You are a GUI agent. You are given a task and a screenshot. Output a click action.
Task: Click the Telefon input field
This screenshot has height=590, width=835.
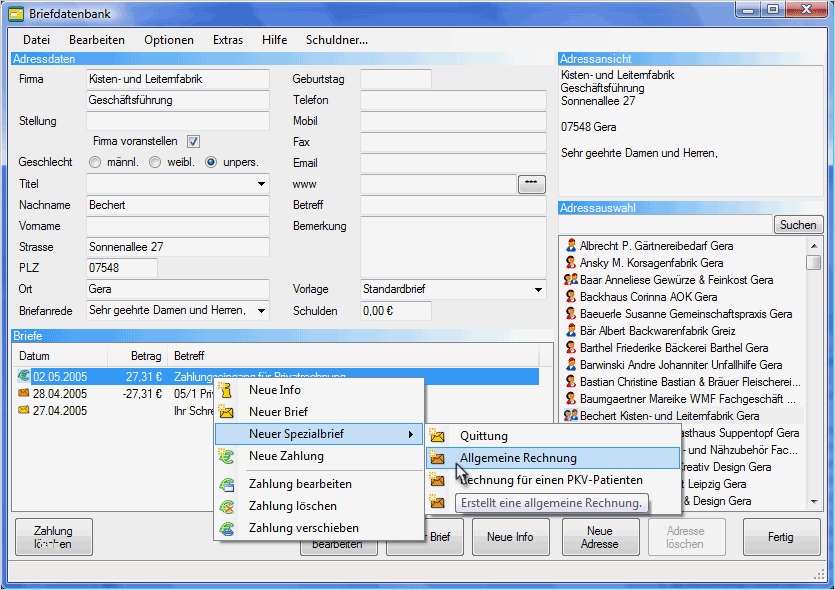coord(453,100)
